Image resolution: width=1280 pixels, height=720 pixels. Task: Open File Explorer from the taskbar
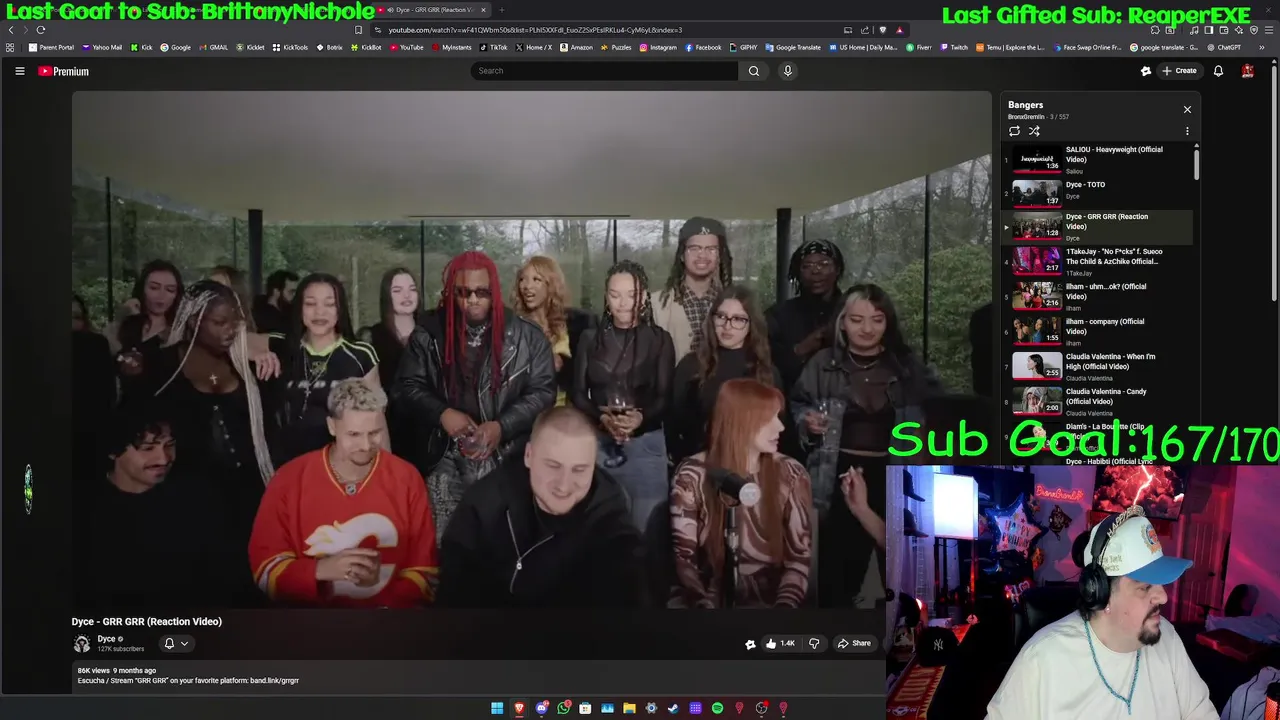[629, 708]
